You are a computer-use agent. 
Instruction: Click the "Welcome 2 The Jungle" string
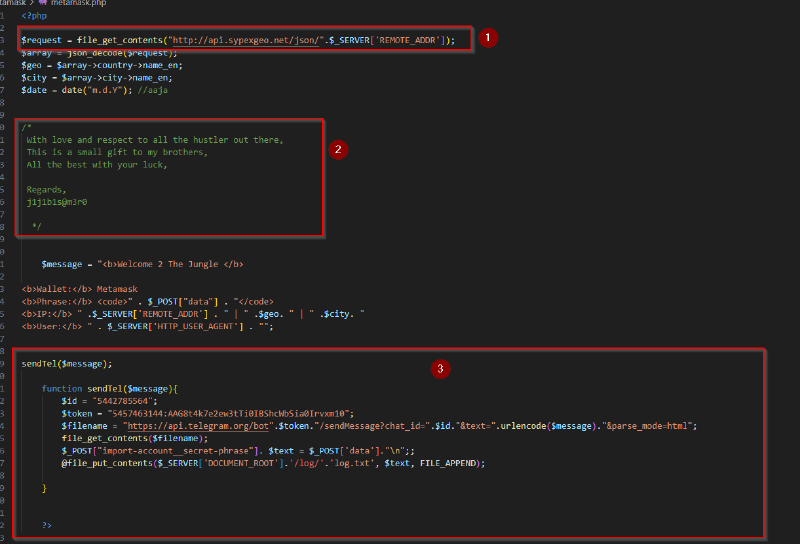tap(167, 264)
